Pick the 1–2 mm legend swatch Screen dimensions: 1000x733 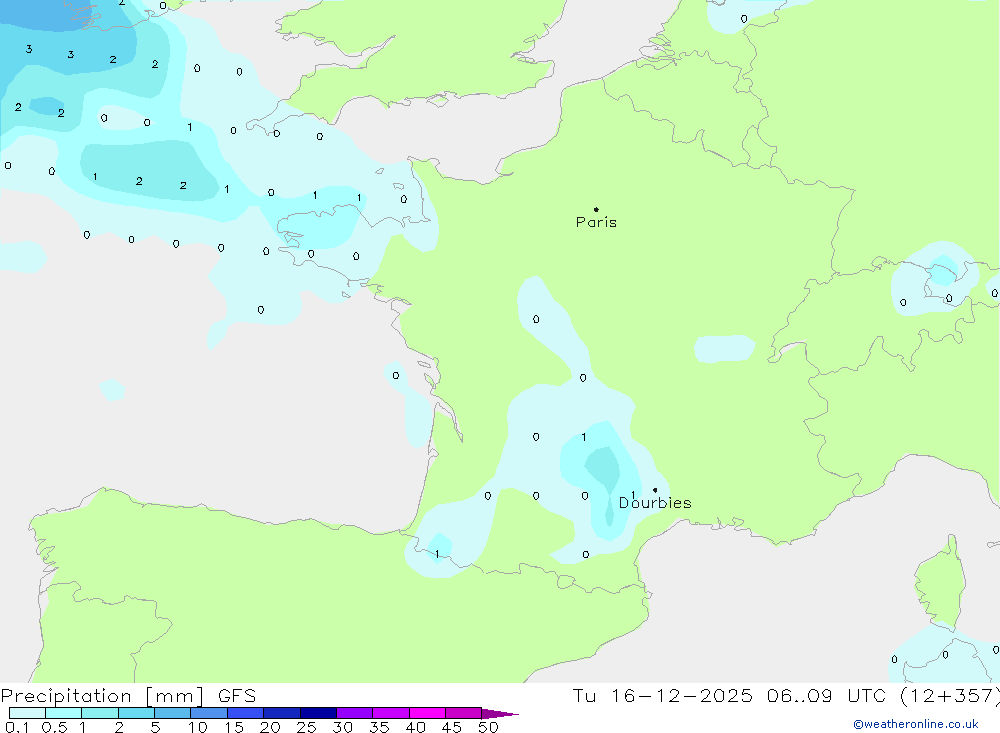click(x=100, y=713)
